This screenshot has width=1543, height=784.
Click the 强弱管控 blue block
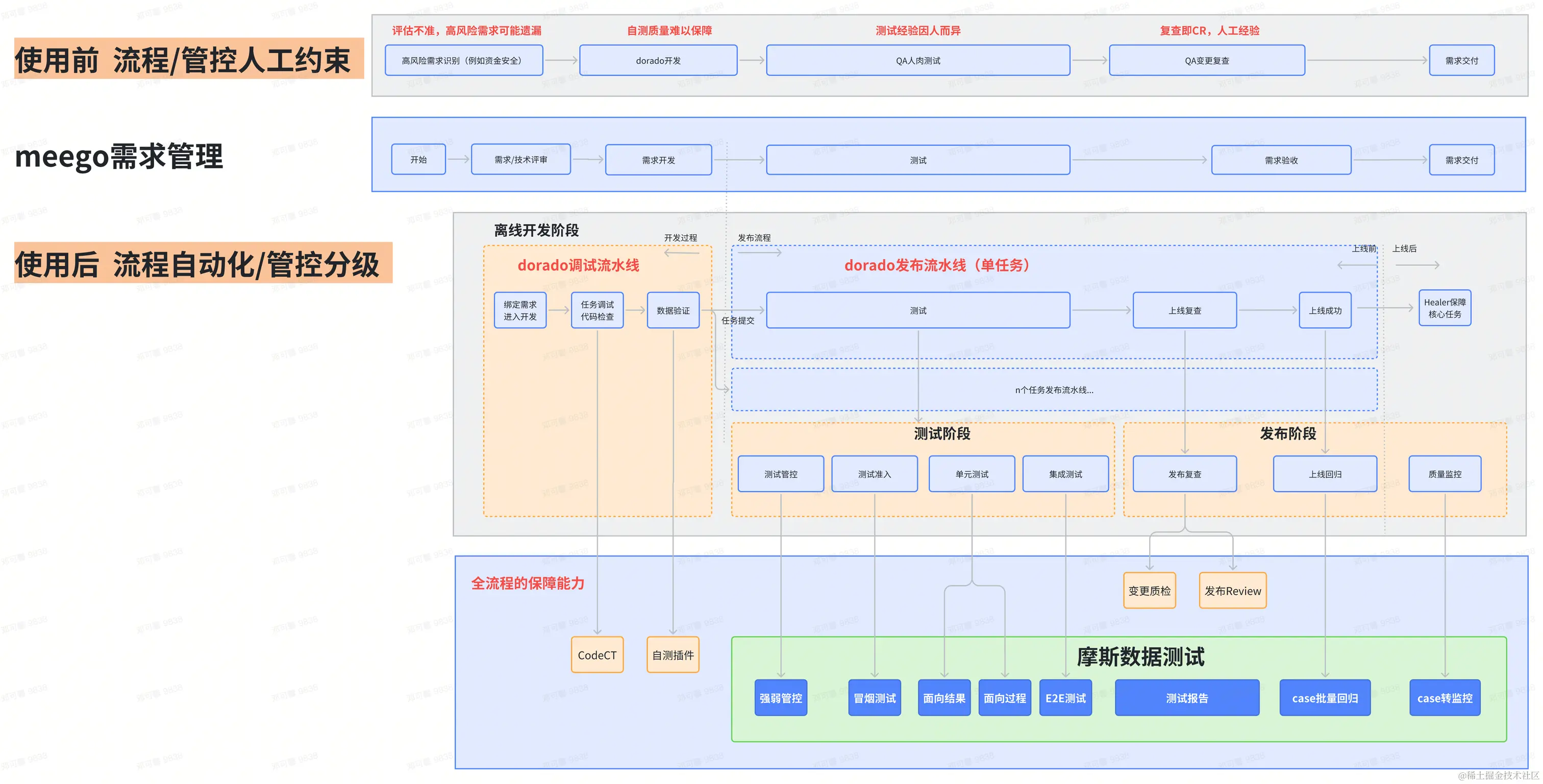coord(781,698)
